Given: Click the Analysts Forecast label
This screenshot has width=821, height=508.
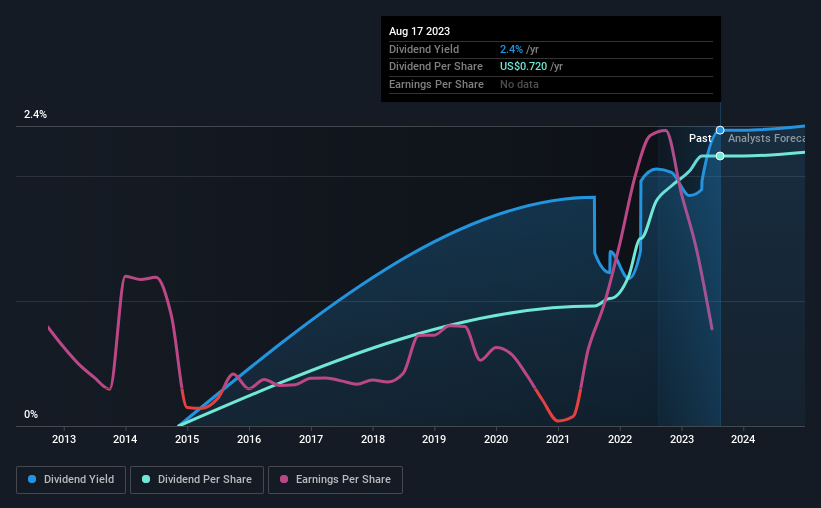Looking at the screenshot, I should pos(766,138).
